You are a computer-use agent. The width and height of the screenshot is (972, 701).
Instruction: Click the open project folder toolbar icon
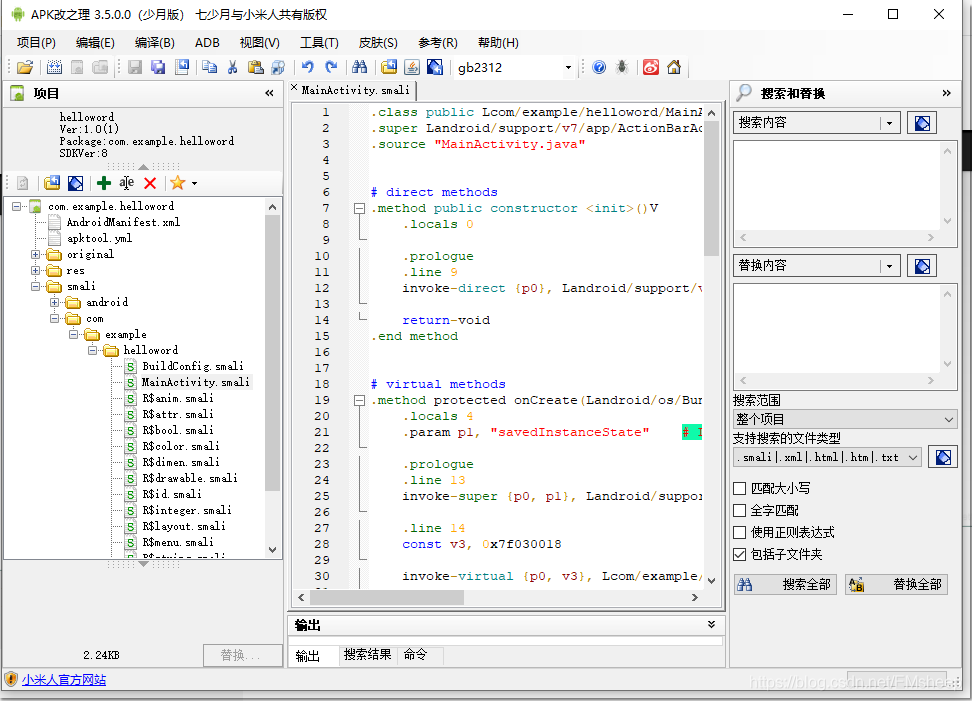click(25, 67)
